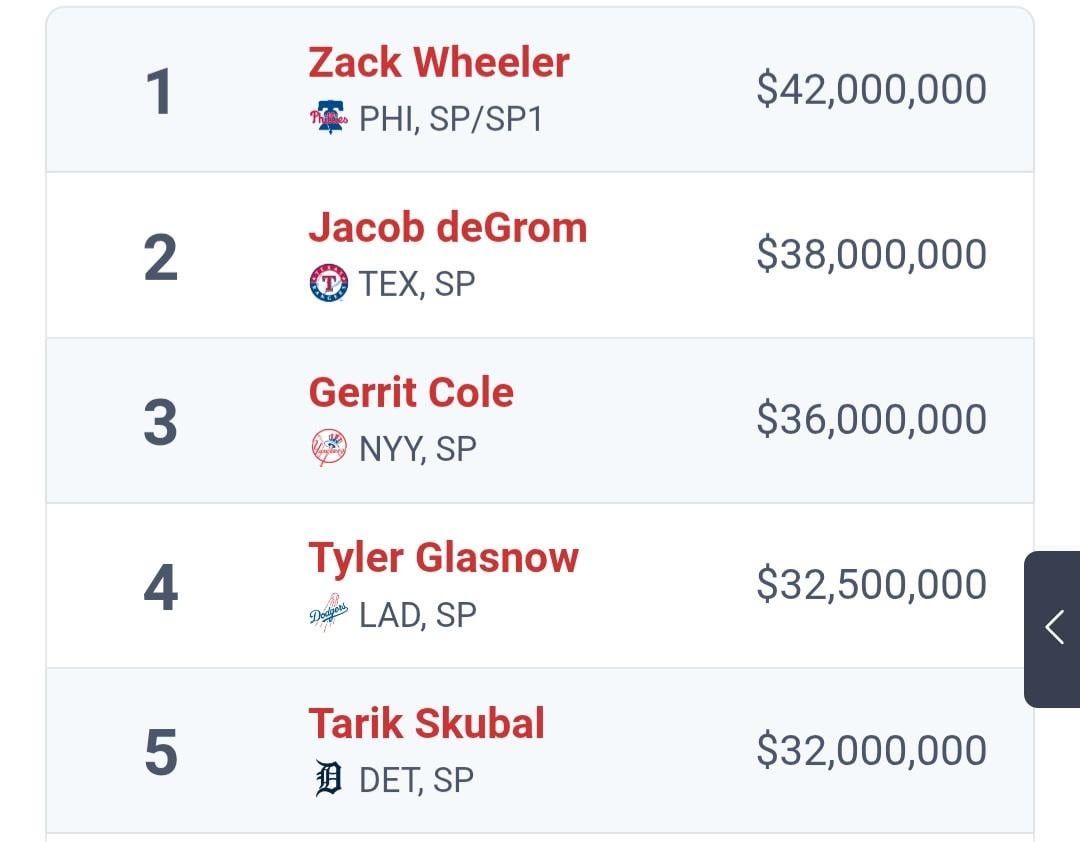
Task: Click the Gerrit Cole name link
Action: coord(410,393)
